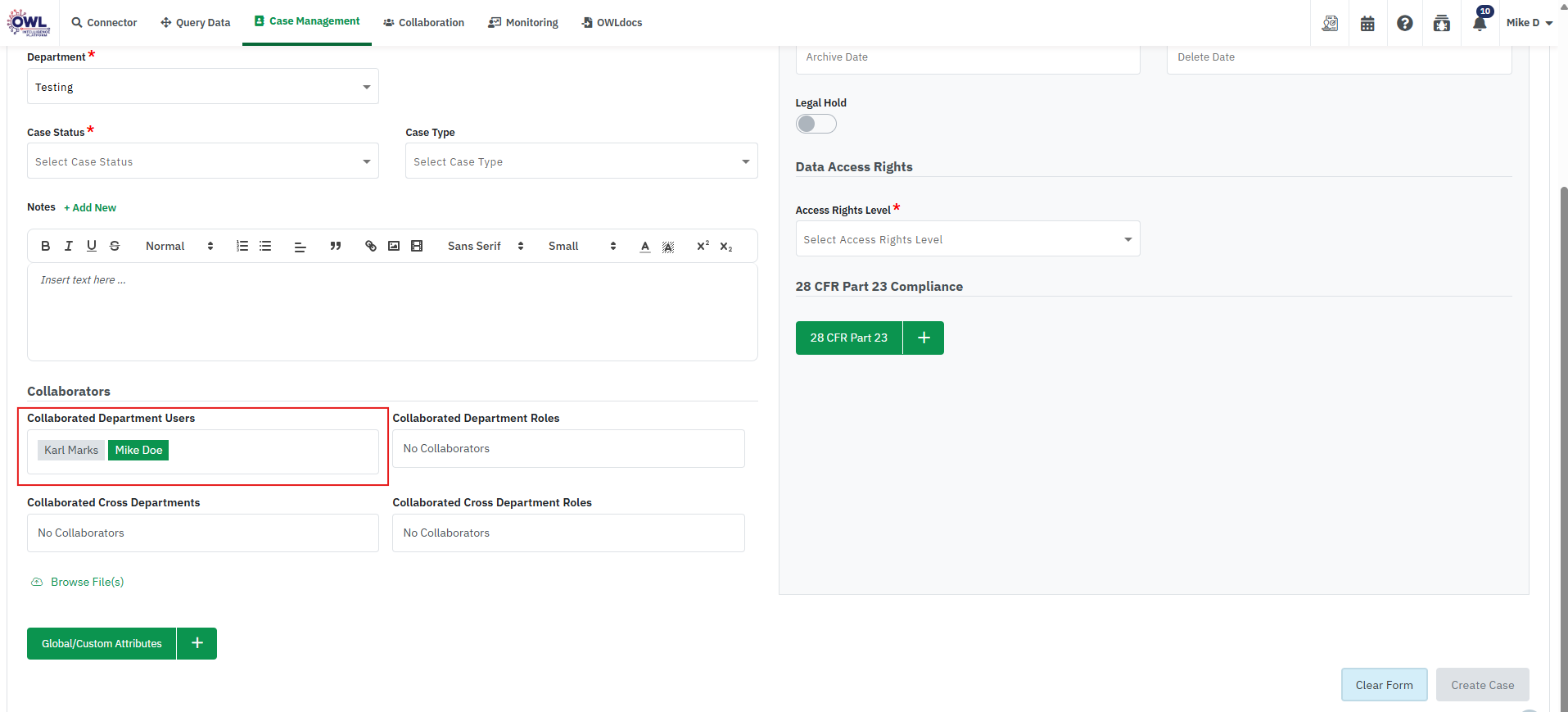This screenshot has height=712, width=1568.
Task: Go to the Query Data menu
Action: click(x=196, y=23)
